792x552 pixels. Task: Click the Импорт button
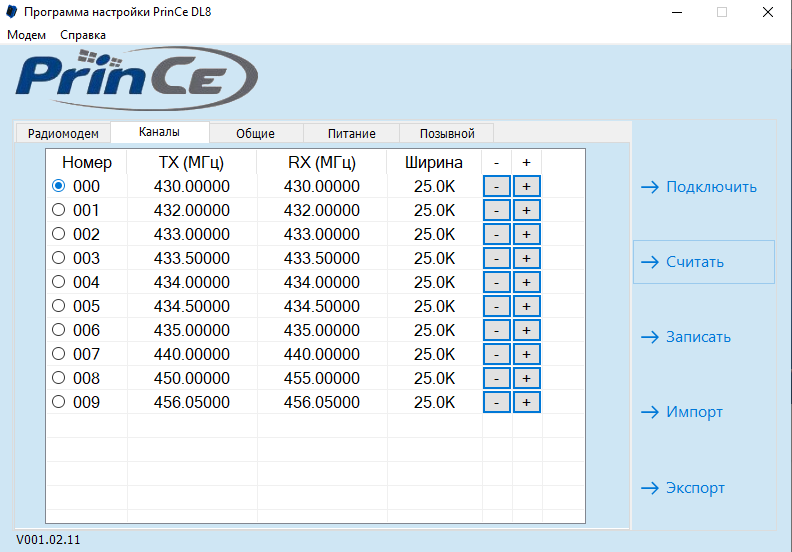click(x=704, y=412)
